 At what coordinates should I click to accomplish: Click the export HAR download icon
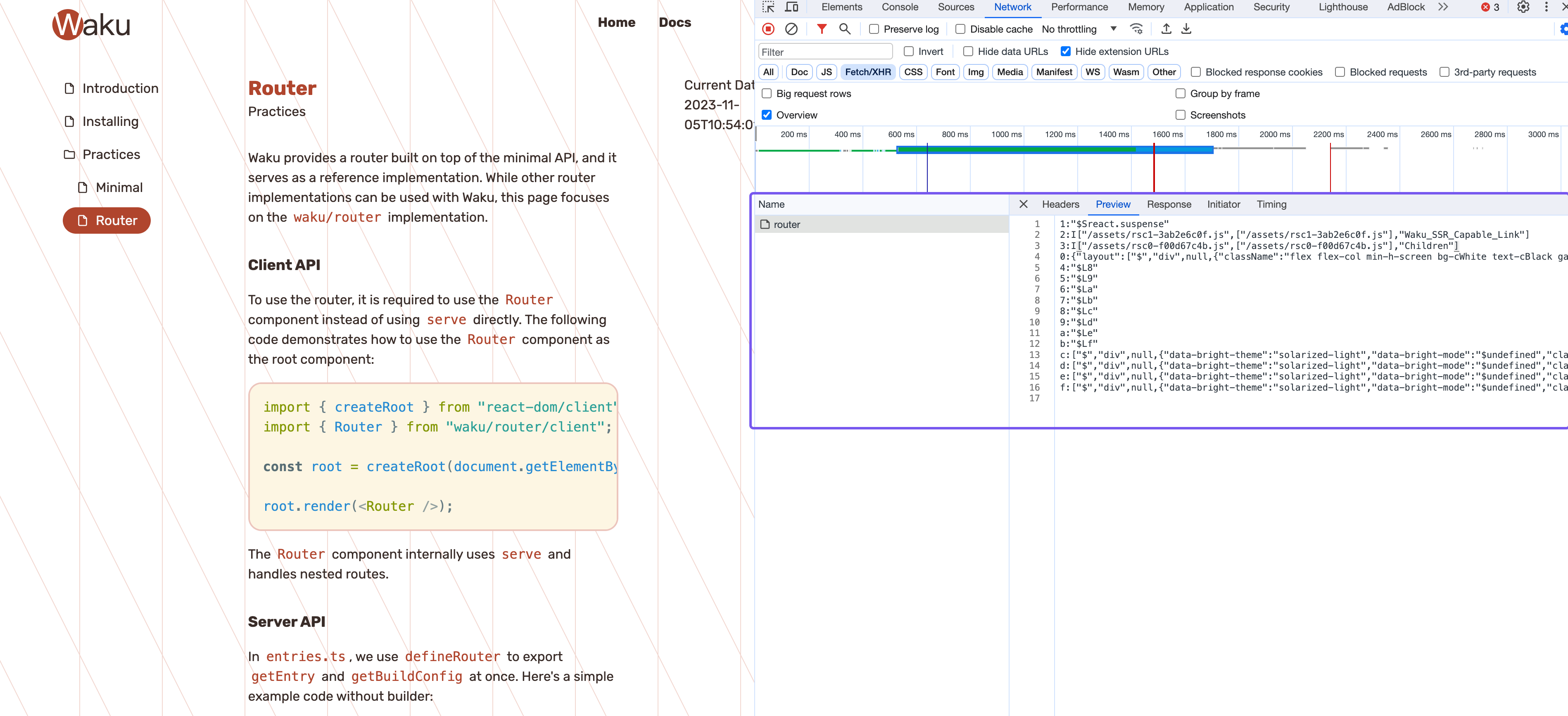tap(1186, 28)
